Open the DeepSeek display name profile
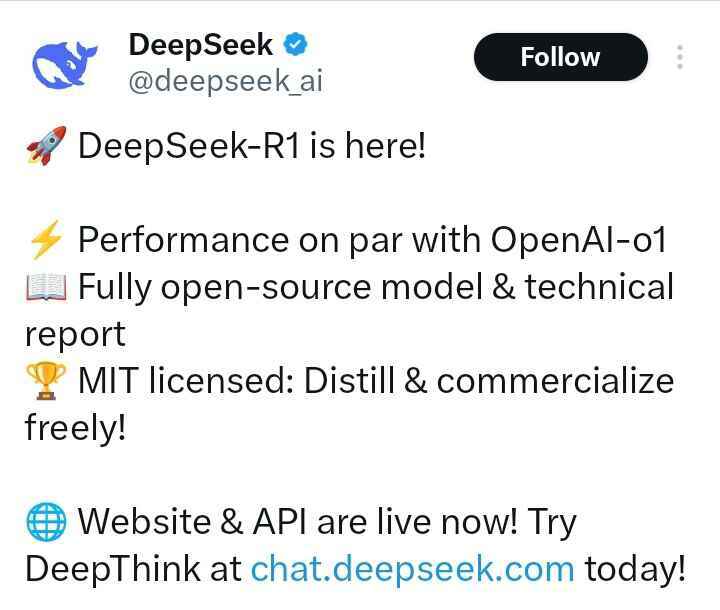 pos(201,45)
